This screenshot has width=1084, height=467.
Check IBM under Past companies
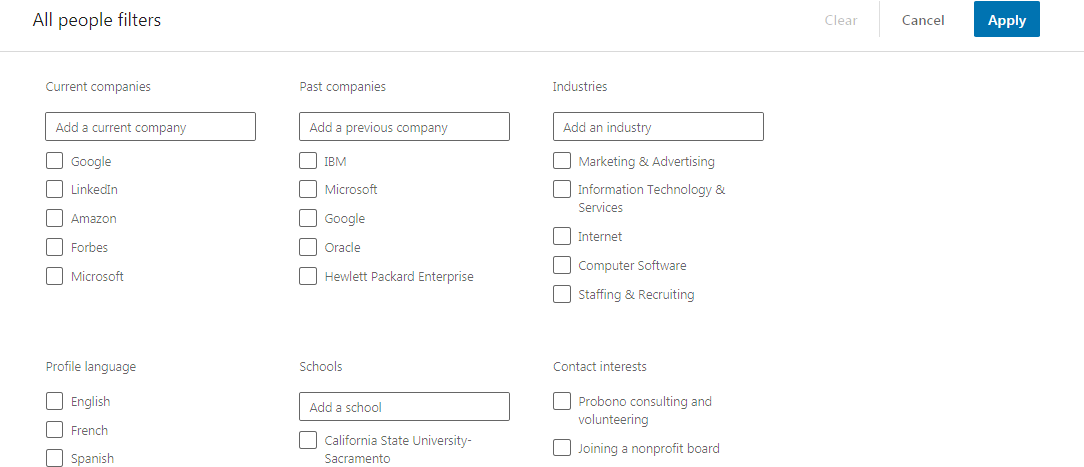(308, 161)
